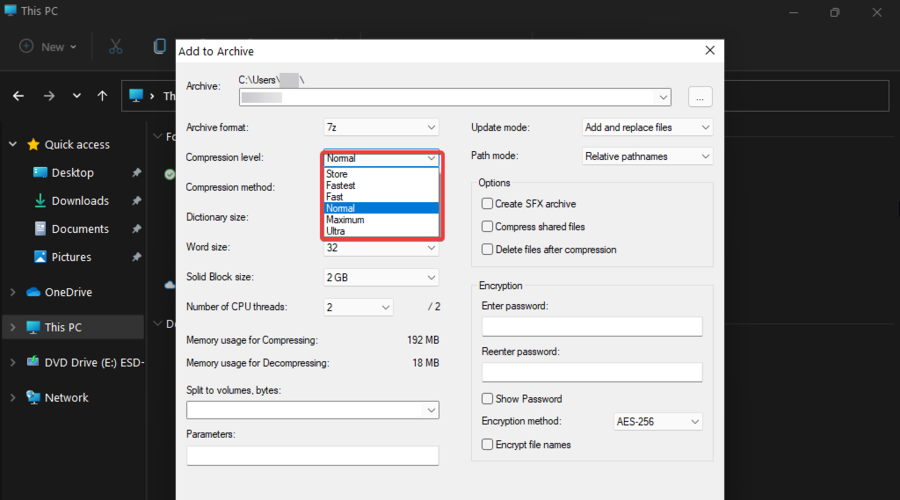Open the Downloads folder in Quick access

80,201
